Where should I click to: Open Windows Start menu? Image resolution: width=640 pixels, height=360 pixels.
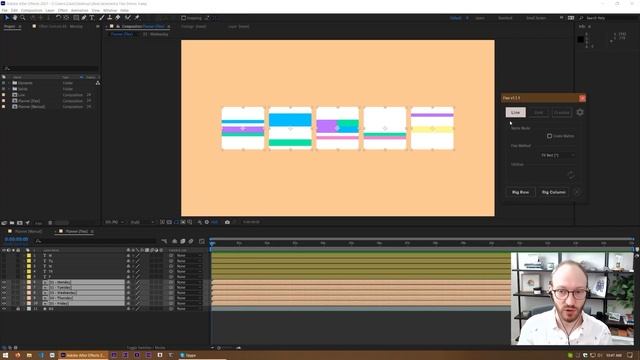tap(6, 355)
